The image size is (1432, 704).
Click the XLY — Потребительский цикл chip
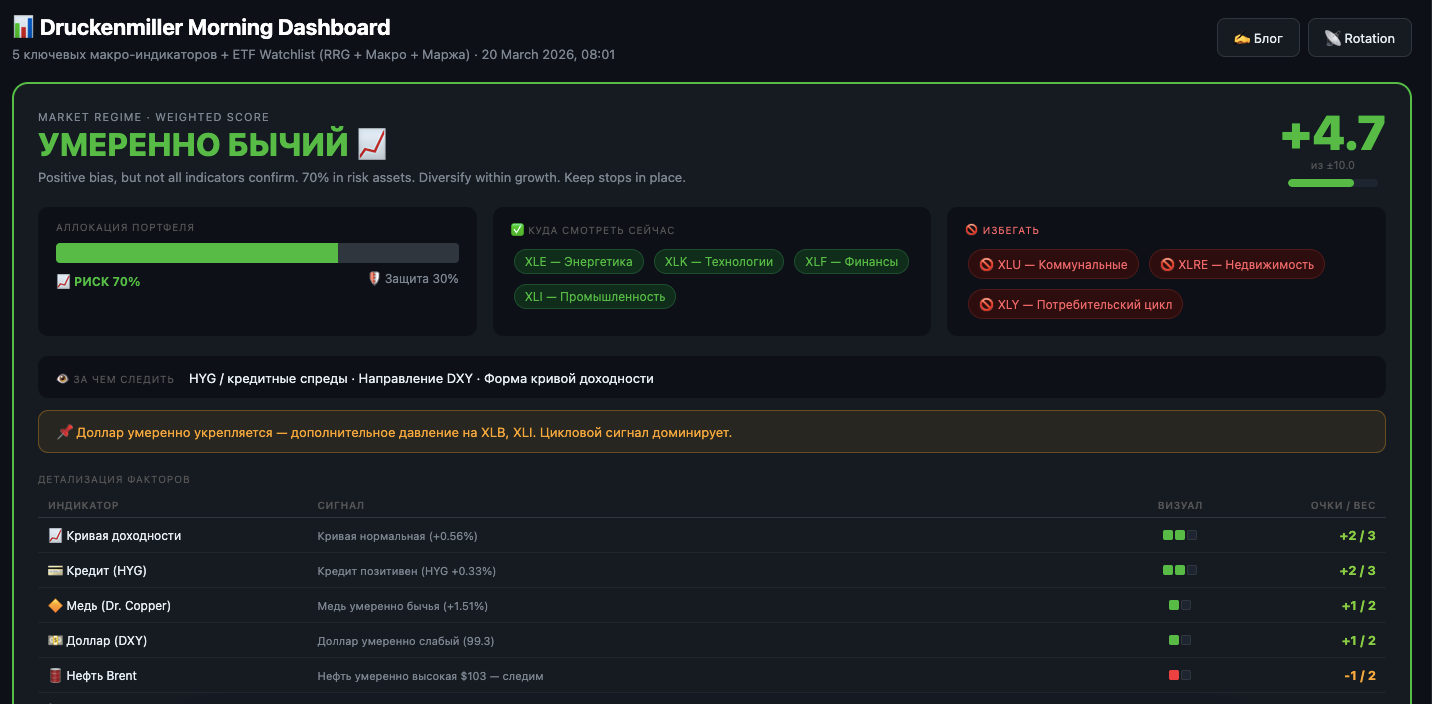tap(1075, 304)
